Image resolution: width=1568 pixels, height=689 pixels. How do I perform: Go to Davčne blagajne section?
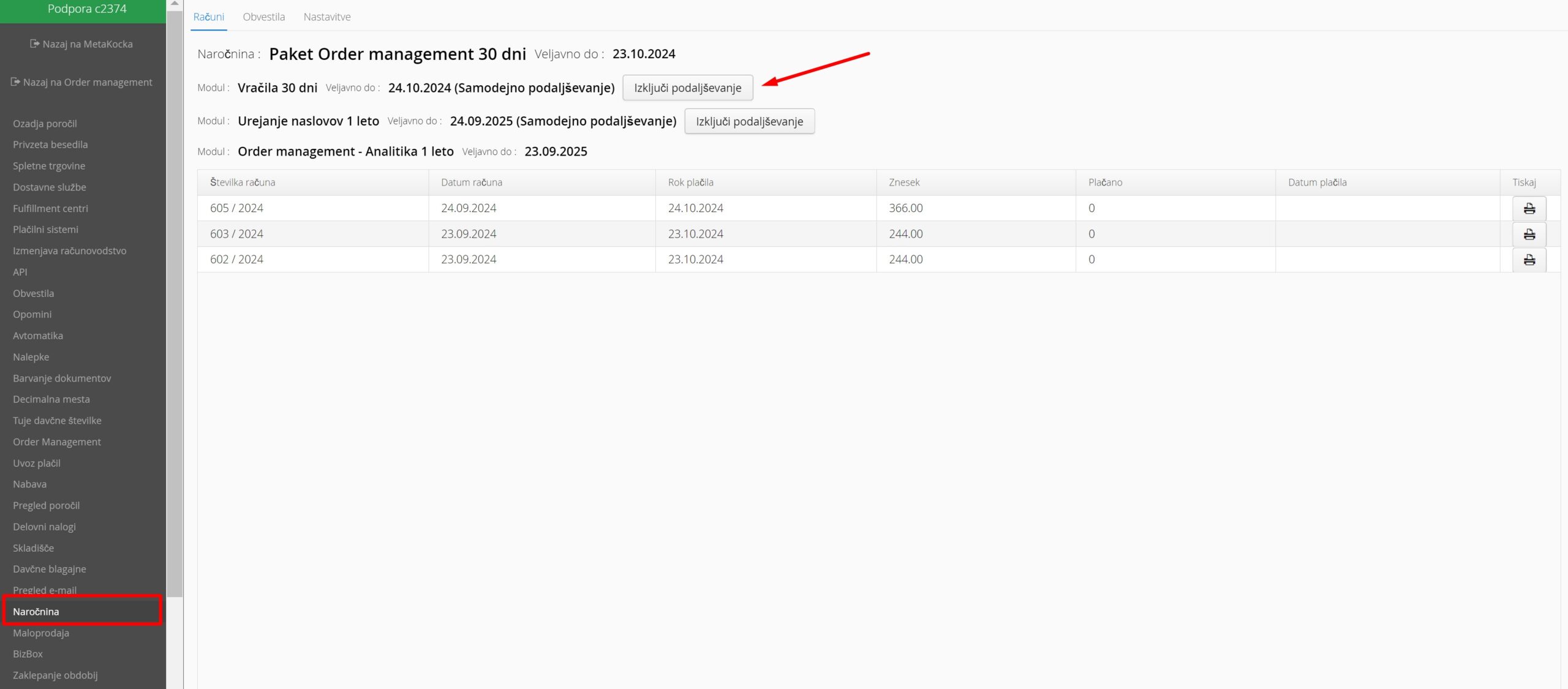[x=50, y=569]
